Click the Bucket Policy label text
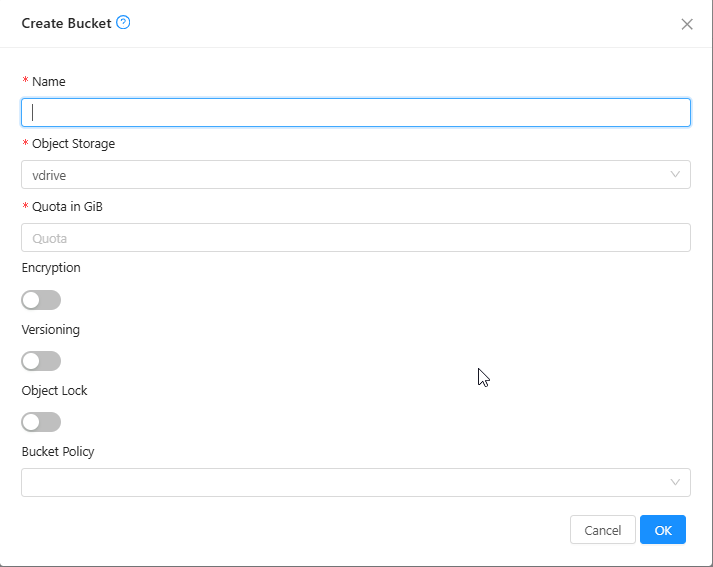 pos(58,452)
